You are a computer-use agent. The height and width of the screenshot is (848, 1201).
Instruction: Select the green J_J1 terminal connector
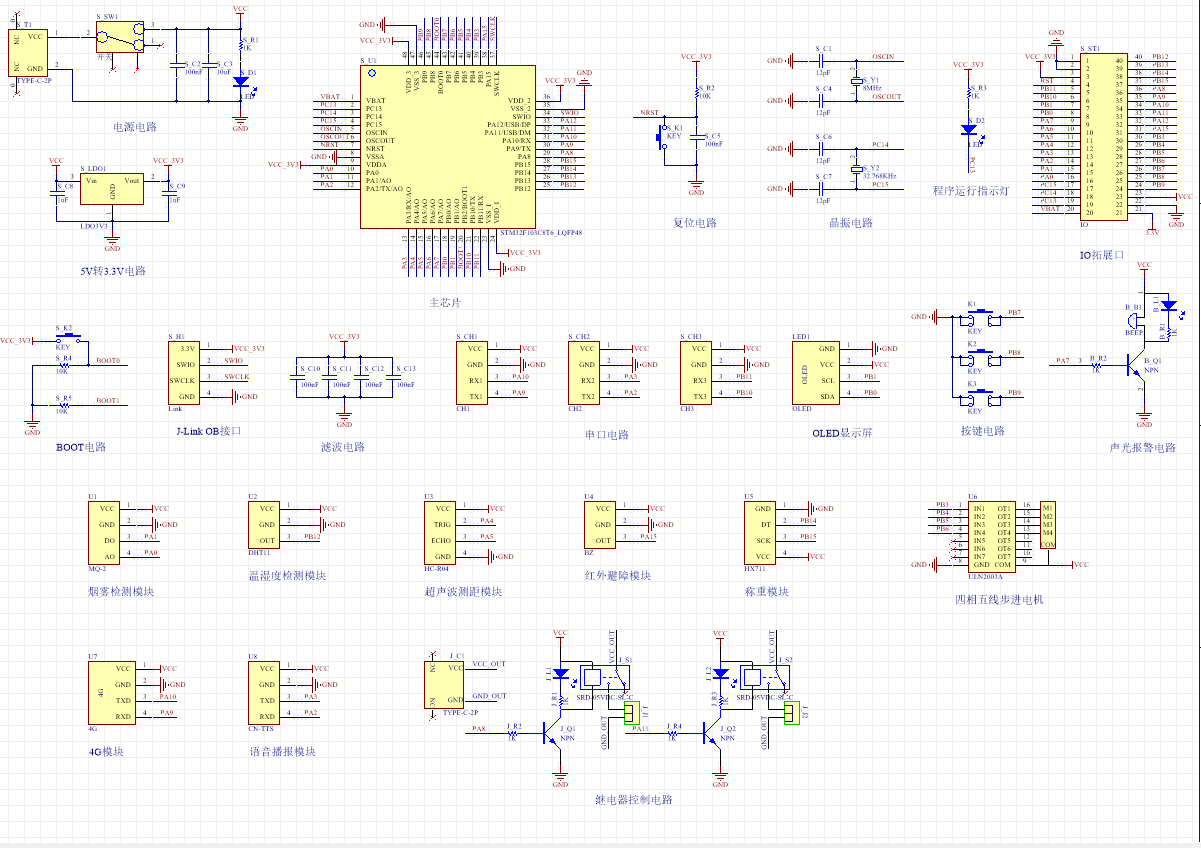tap(631, 712)
